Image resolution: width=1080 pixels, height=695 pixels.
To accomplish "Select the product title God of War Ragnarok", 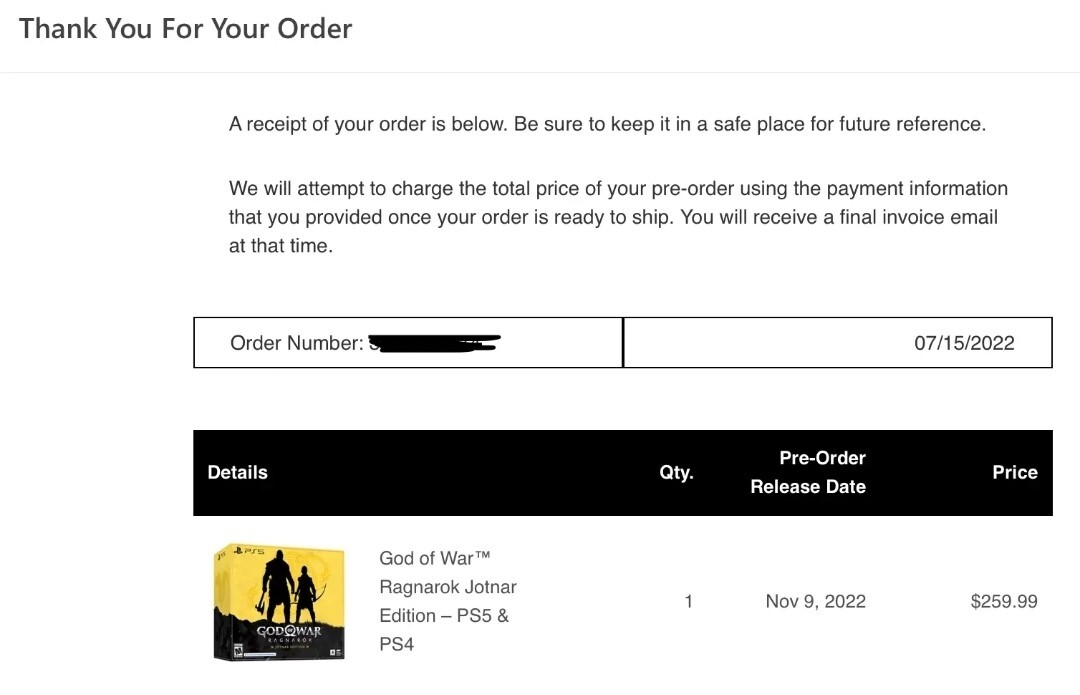I will 448,601.
